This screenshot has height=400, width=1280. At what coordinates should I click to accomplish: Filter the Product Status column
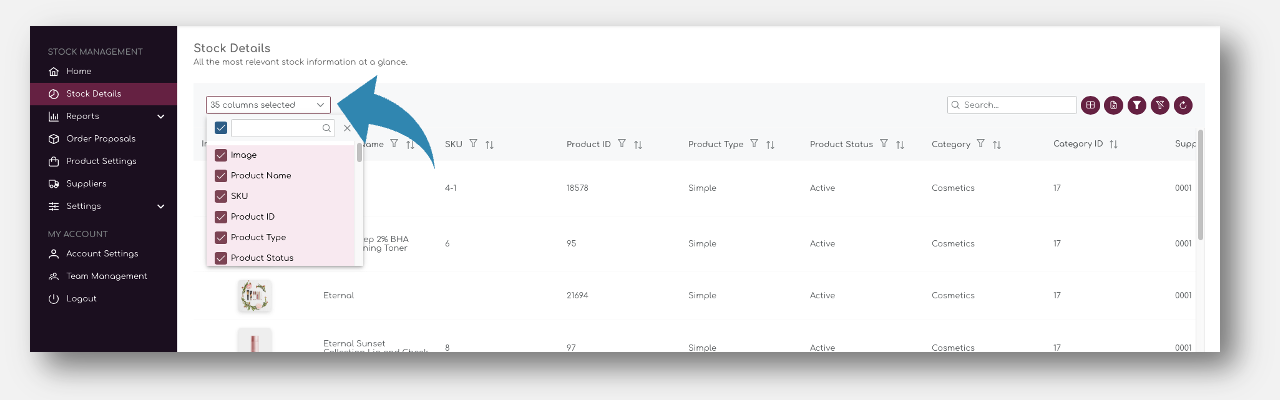click(x=884, y=144)
